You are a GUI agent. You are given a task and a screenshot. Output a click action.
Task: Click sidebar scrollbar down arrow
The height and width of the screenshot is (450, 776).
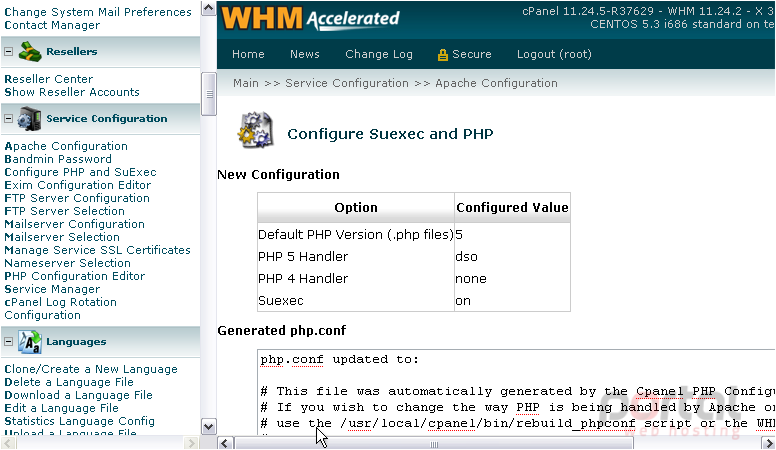209,427
